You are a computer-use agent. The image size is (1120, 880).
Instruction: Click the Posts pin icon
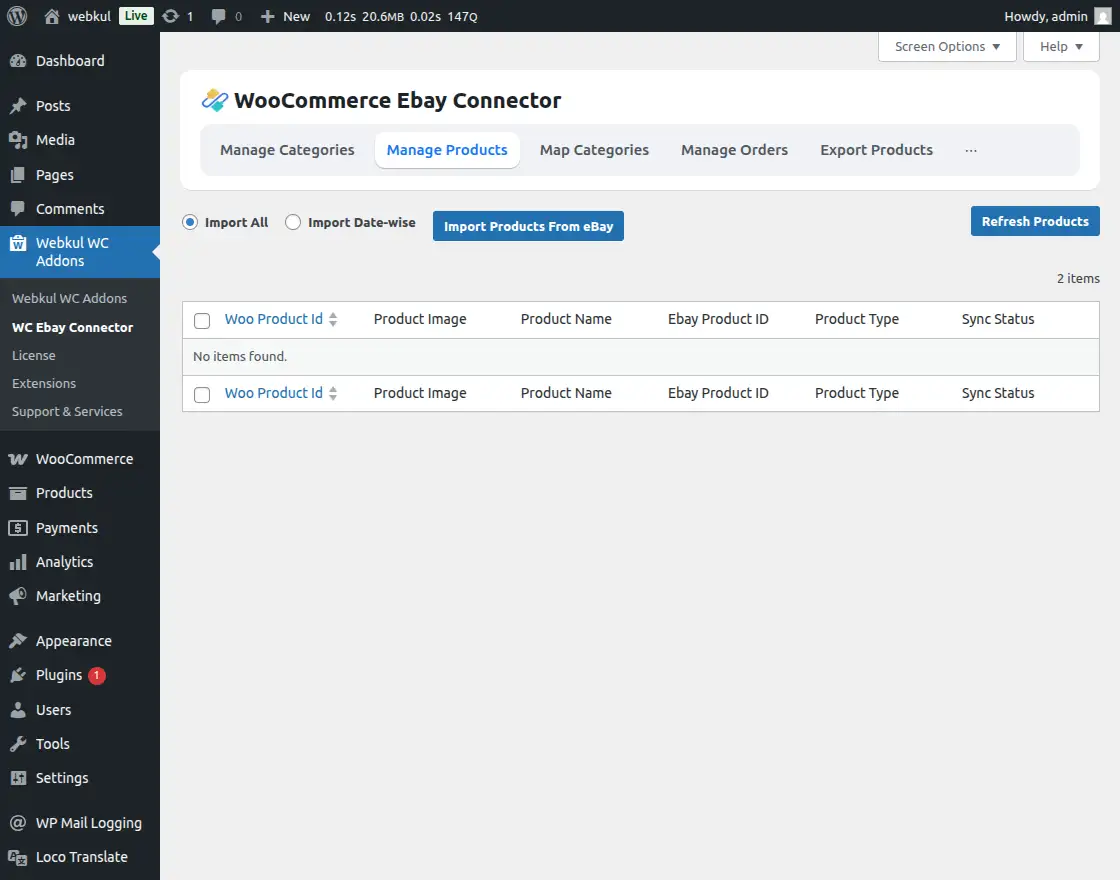(x=18, y=106)
